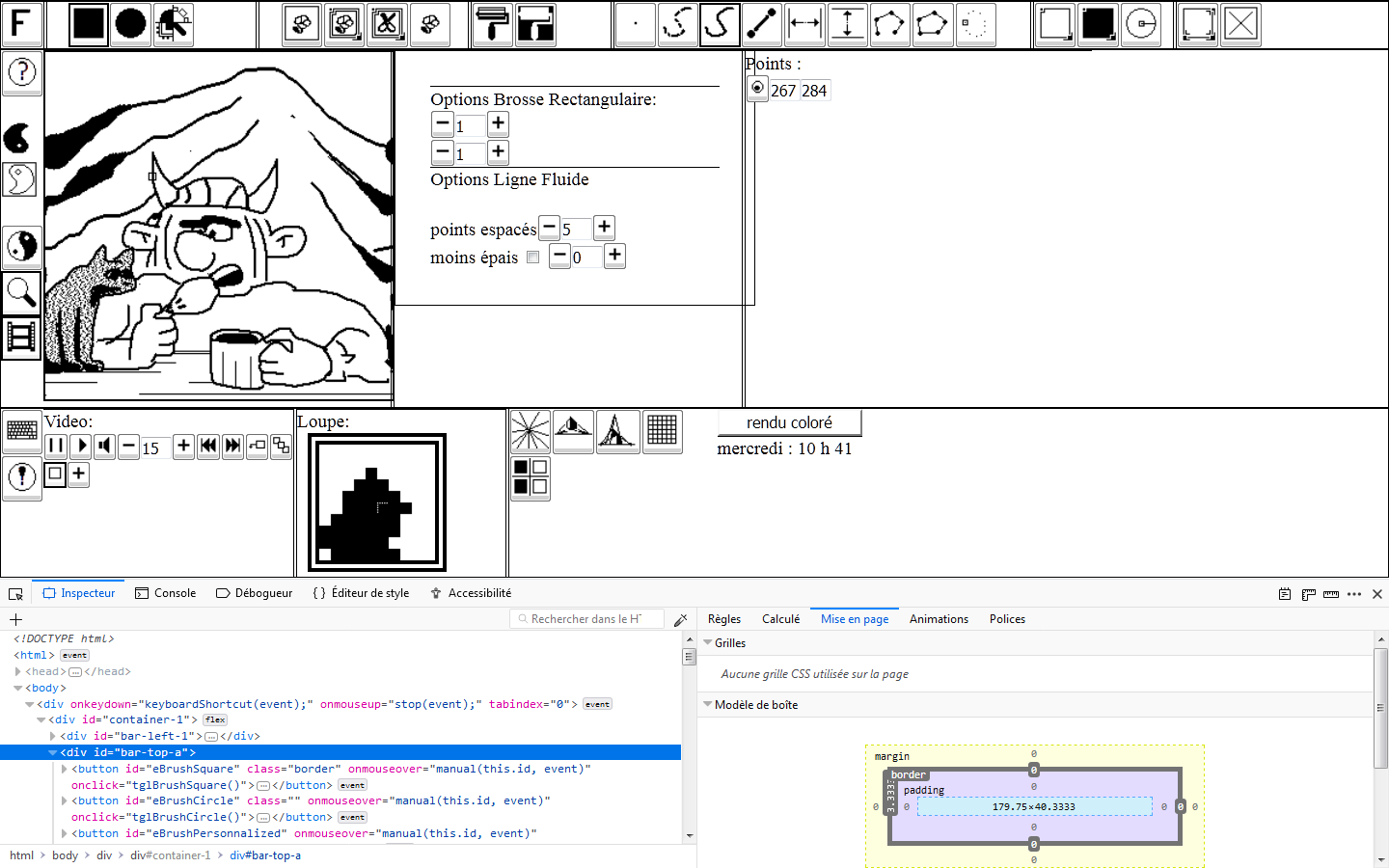Enable the 'moins épais' checkbox
The height and width of the screenshot is (868, 1389).
[x=533, y=257]
